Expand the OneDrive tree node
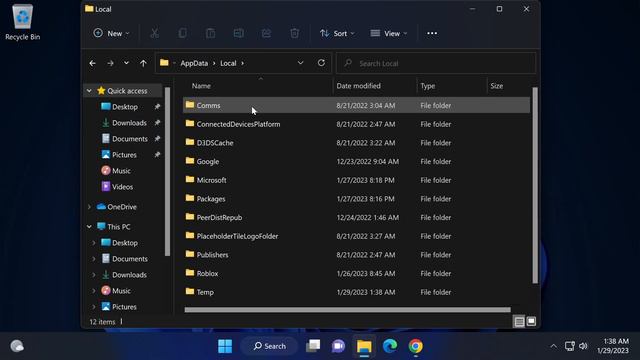 [x=89, y=207]
